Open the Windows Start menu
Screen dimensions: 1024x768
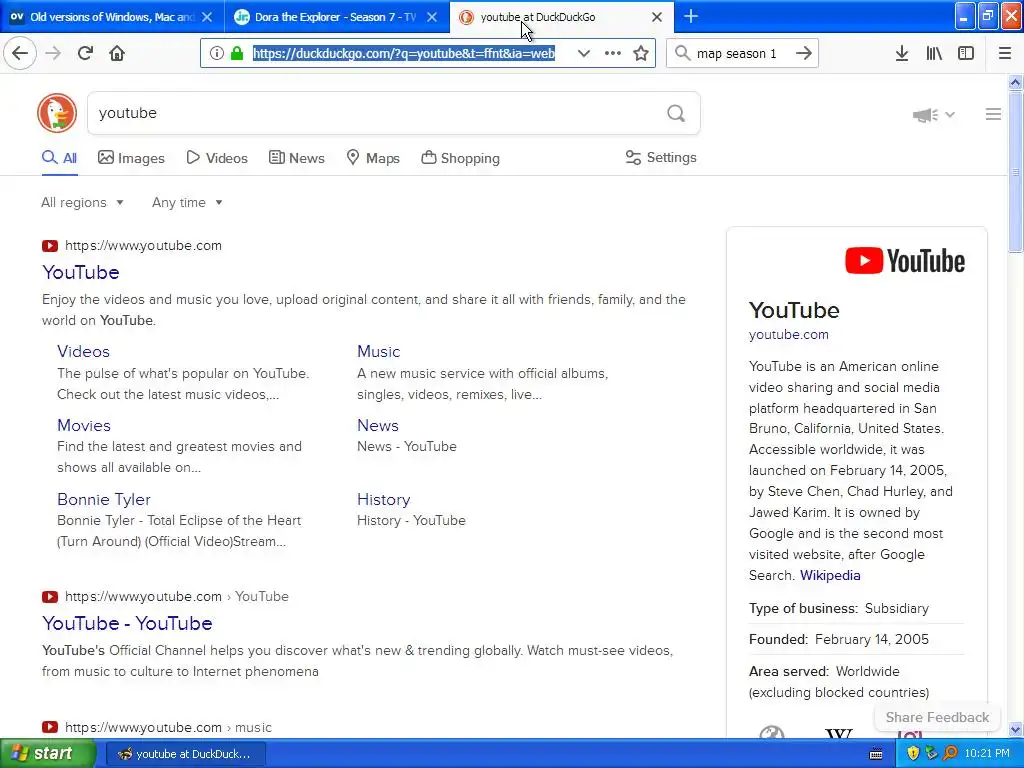tap(48, 753)
